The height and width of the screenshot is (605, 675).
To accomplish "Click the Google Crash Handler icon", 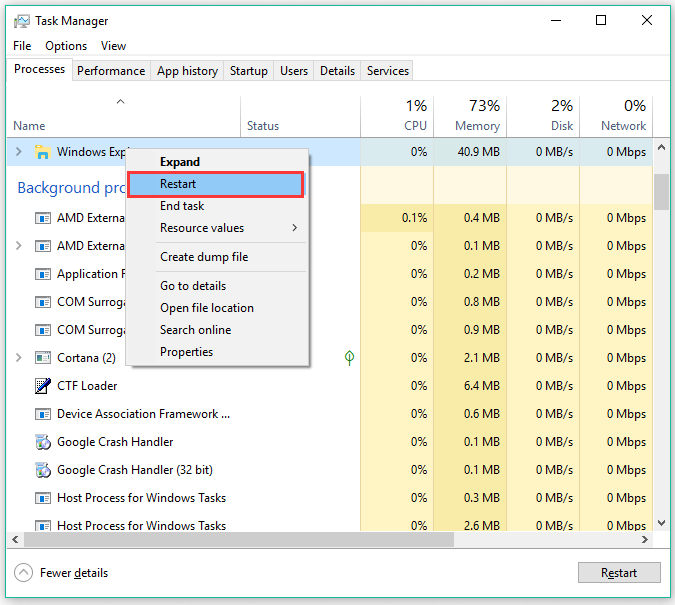I will (x=43, y=442).
